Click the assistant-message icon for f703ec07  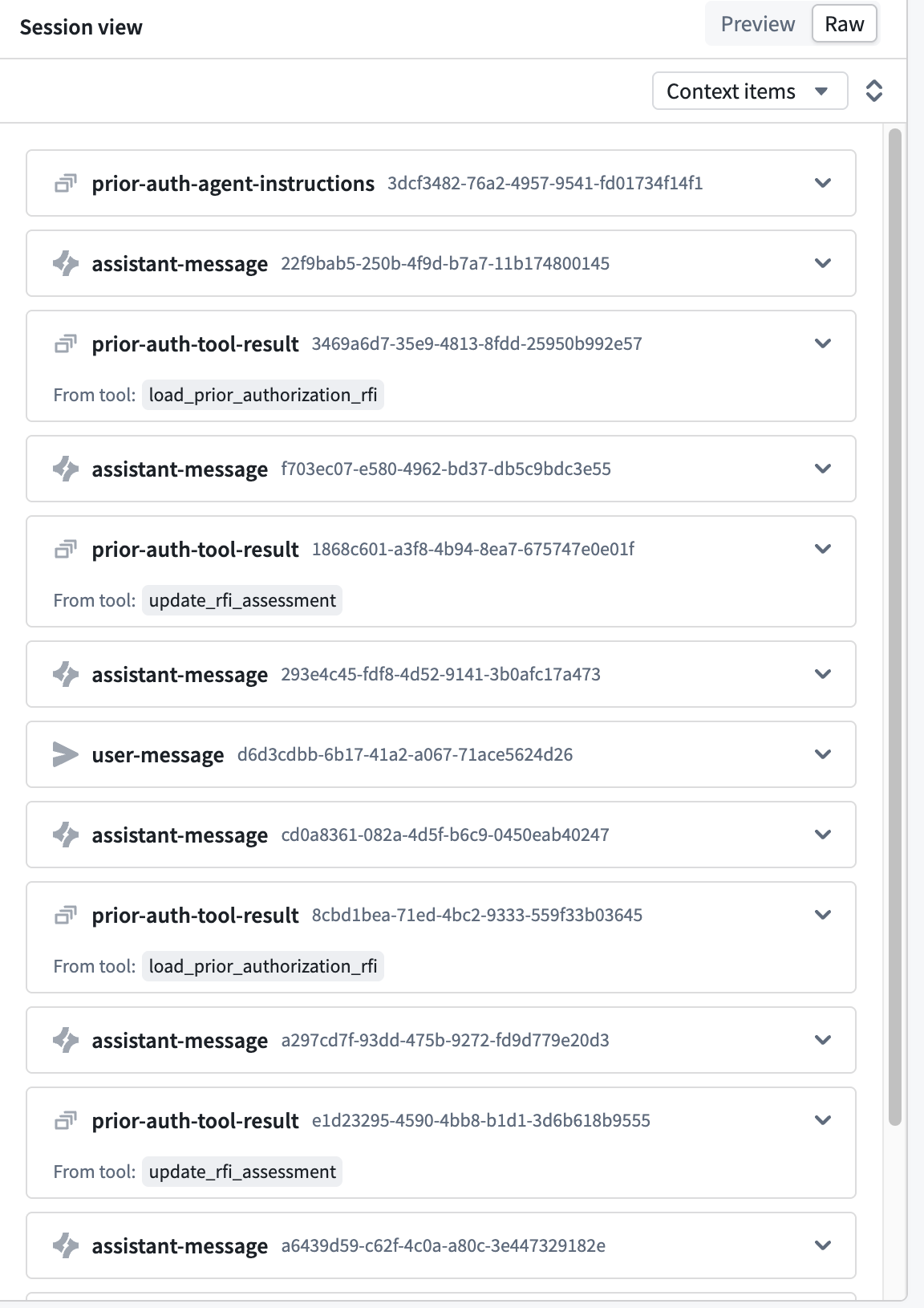coord(66,469)
